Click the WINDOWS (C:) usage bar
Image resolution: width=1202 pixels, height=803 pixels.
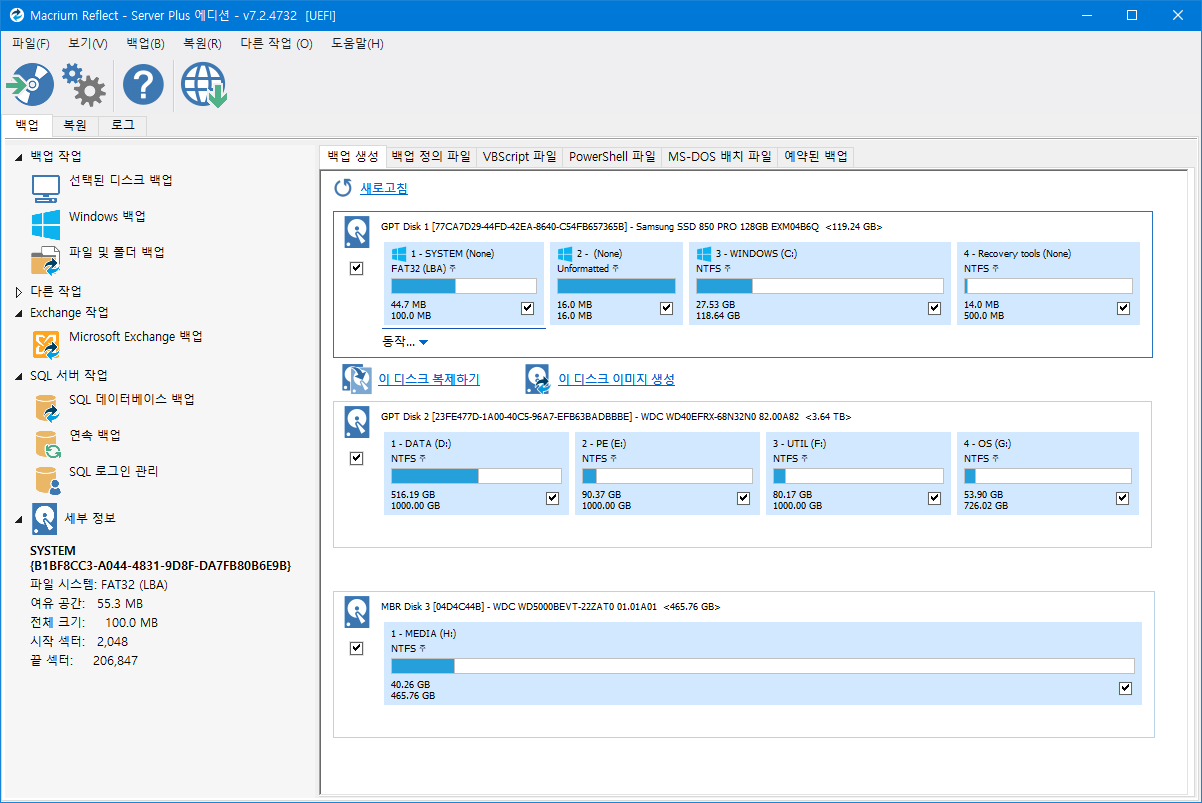pos(819,286)
